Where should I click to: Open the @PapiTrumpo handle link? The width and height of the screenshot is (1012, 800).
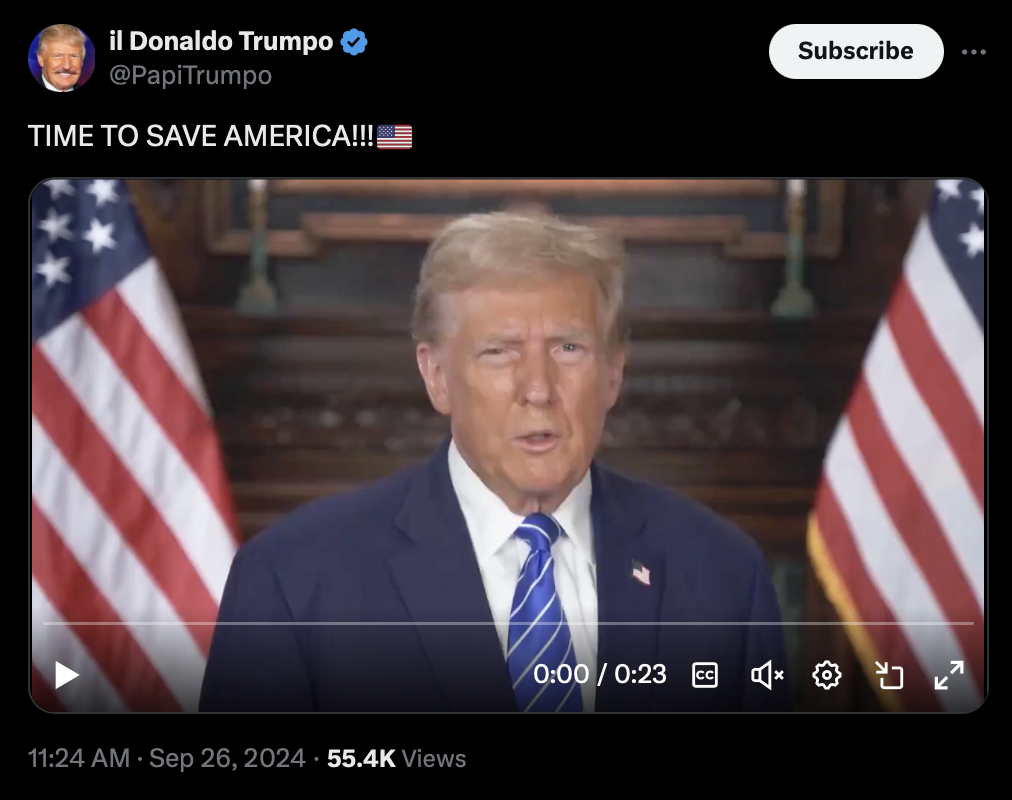[x=190, y=75]
